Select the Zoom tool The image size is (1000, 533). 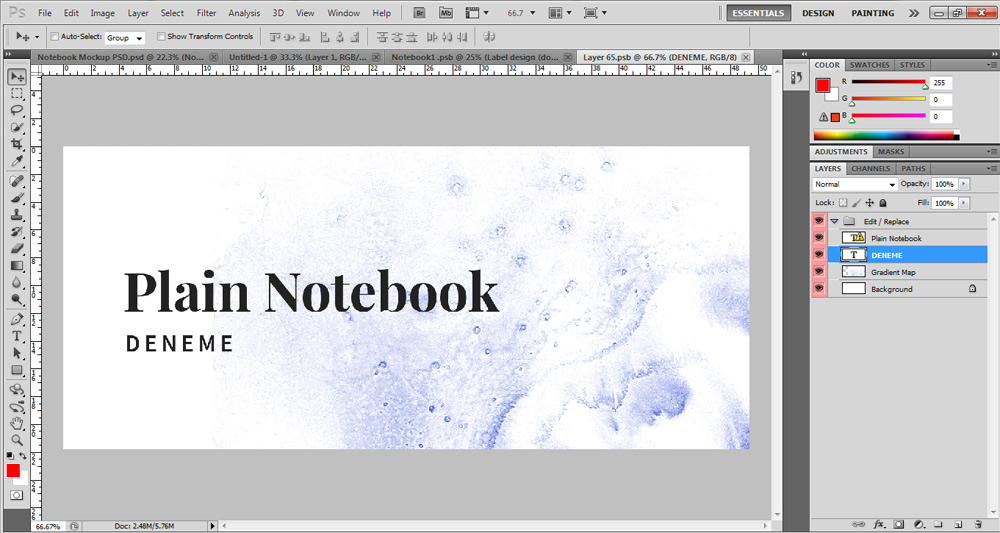17,440
